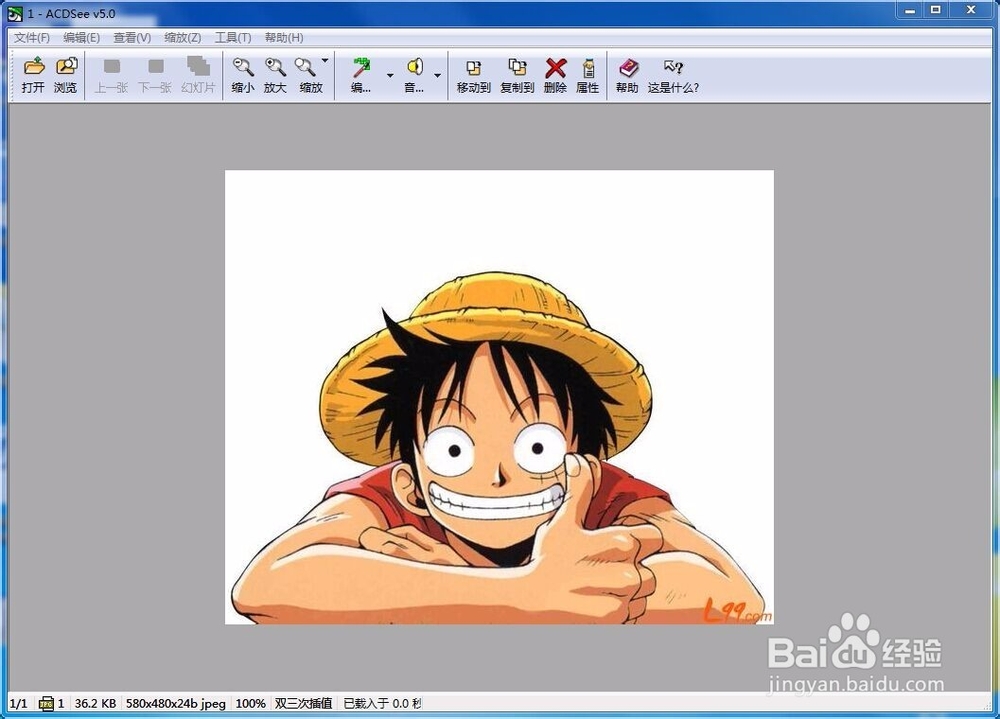Open the 缩放(Z) menu
Viewport: 1000px width, 719px height.
click(x=182, y=38)
